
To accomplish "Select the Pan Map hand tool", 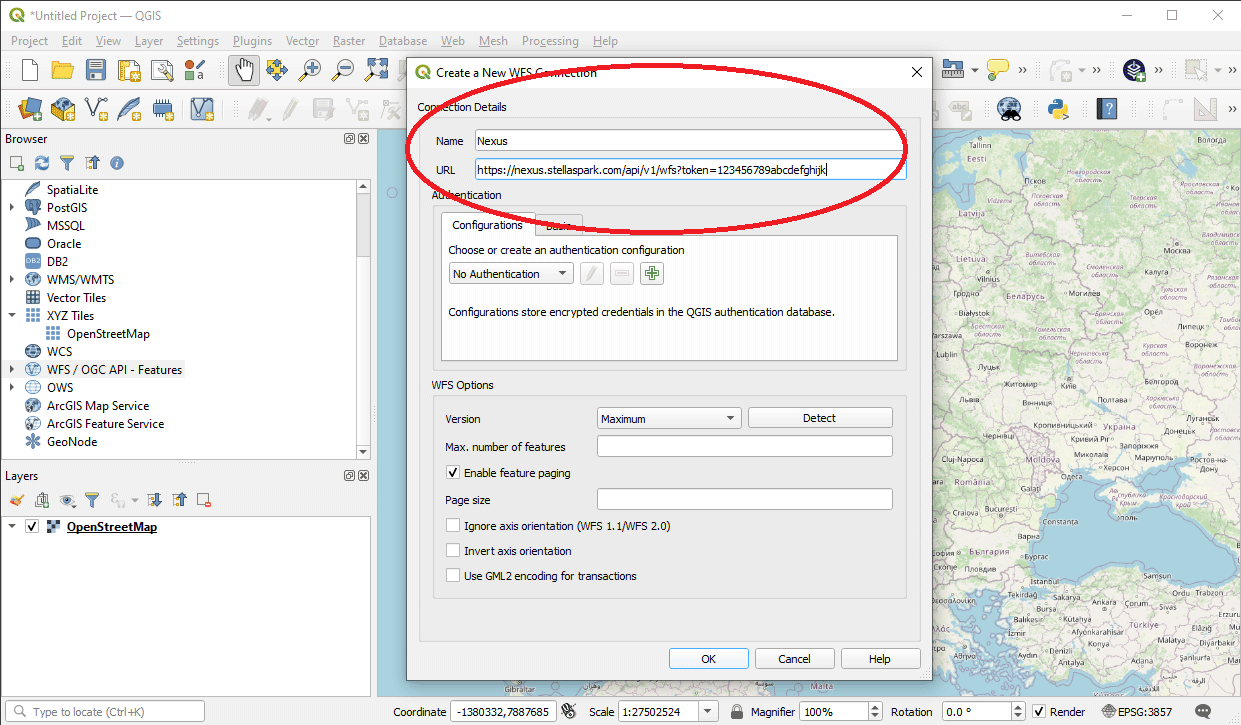I will click(243, 70).
